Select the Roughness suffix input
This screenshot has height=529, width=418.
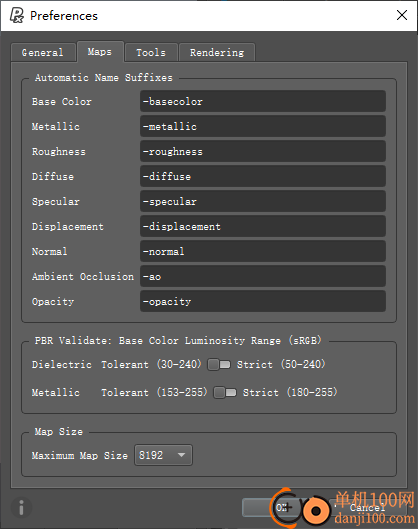pyautogui.click(x=263, y=151)
